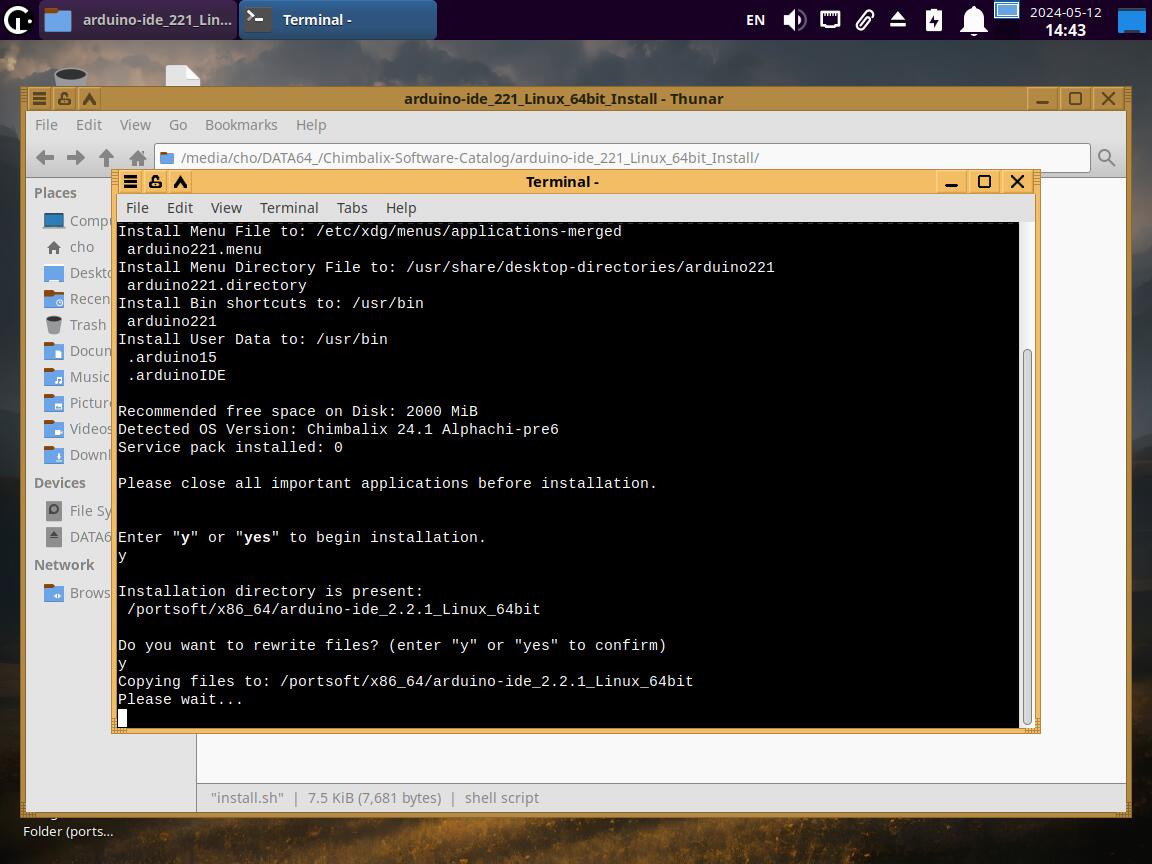Select DATA64 device in sidebar

click(x=76, y=537)
